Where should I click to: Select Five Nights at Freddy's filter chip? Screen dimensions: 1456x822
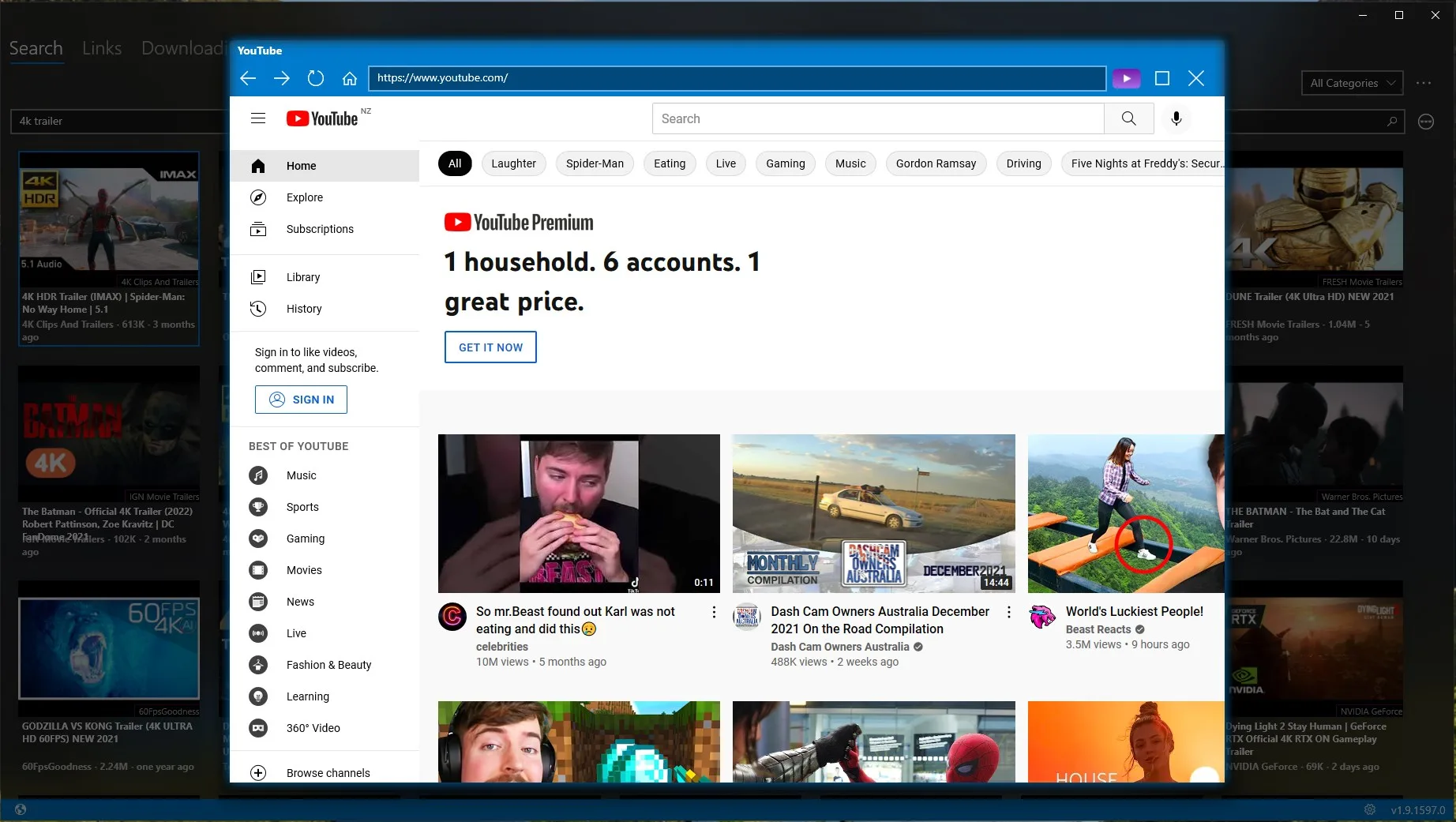[1143, 163]
